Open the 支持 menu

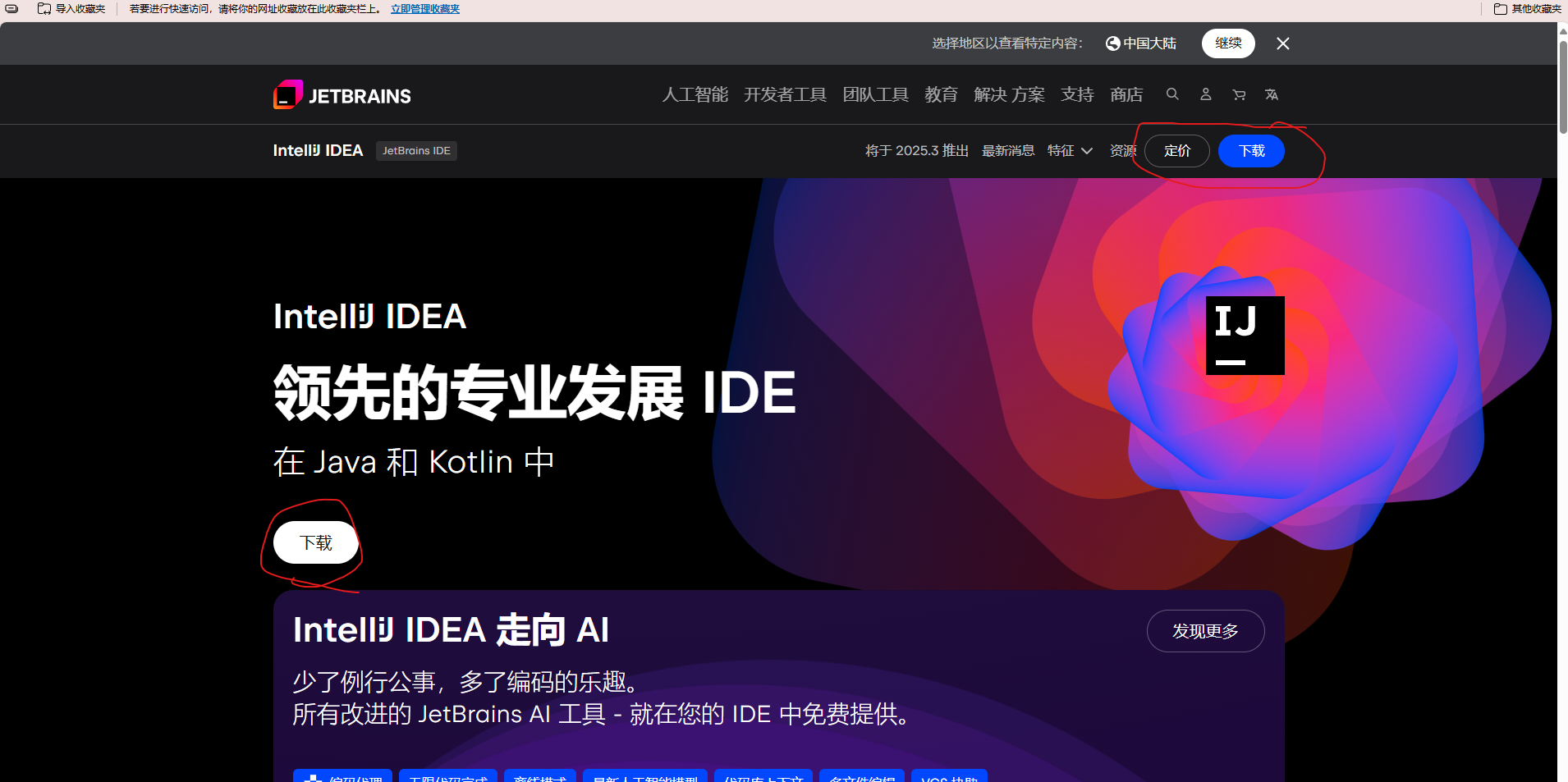[x=1077, y=95]
